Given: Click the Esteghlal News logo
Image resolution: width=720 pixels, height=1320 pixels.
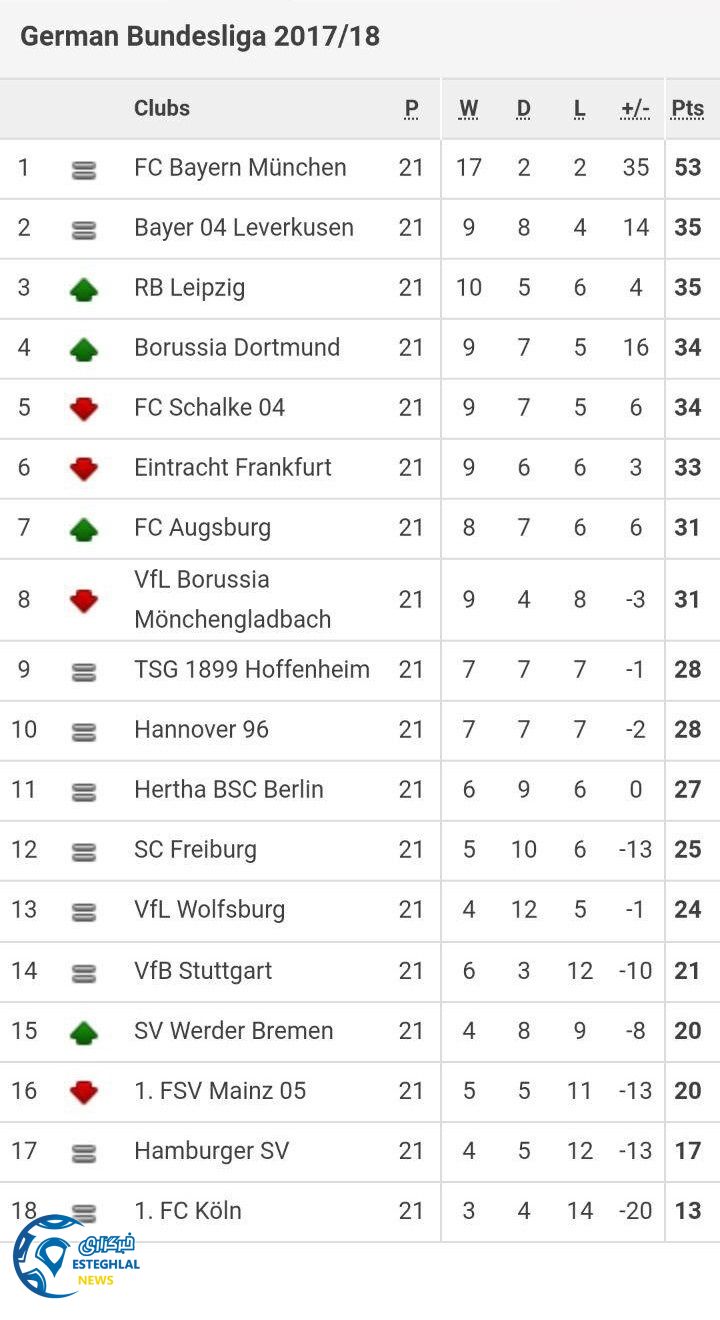Looking at the screenshot, I should click(x=76, y=1256).
